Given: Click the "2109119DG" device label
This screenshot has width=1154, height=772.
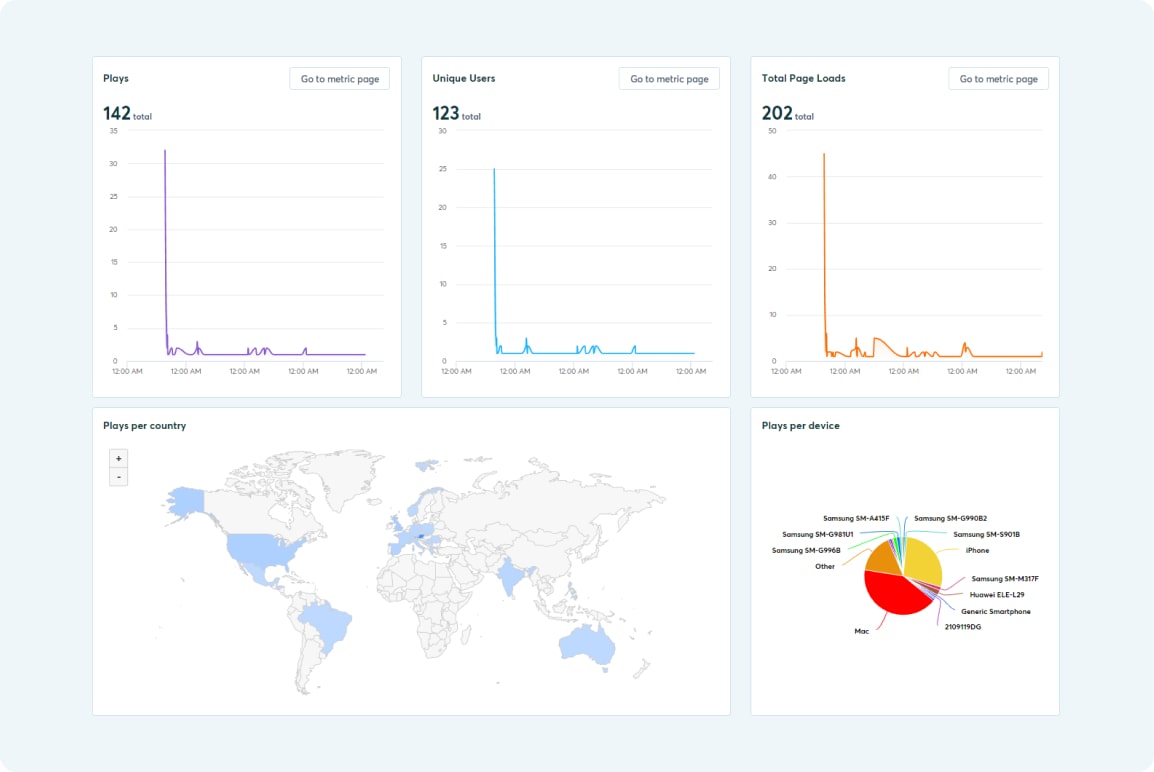Looking at the screenshot, I should (963, 627).
